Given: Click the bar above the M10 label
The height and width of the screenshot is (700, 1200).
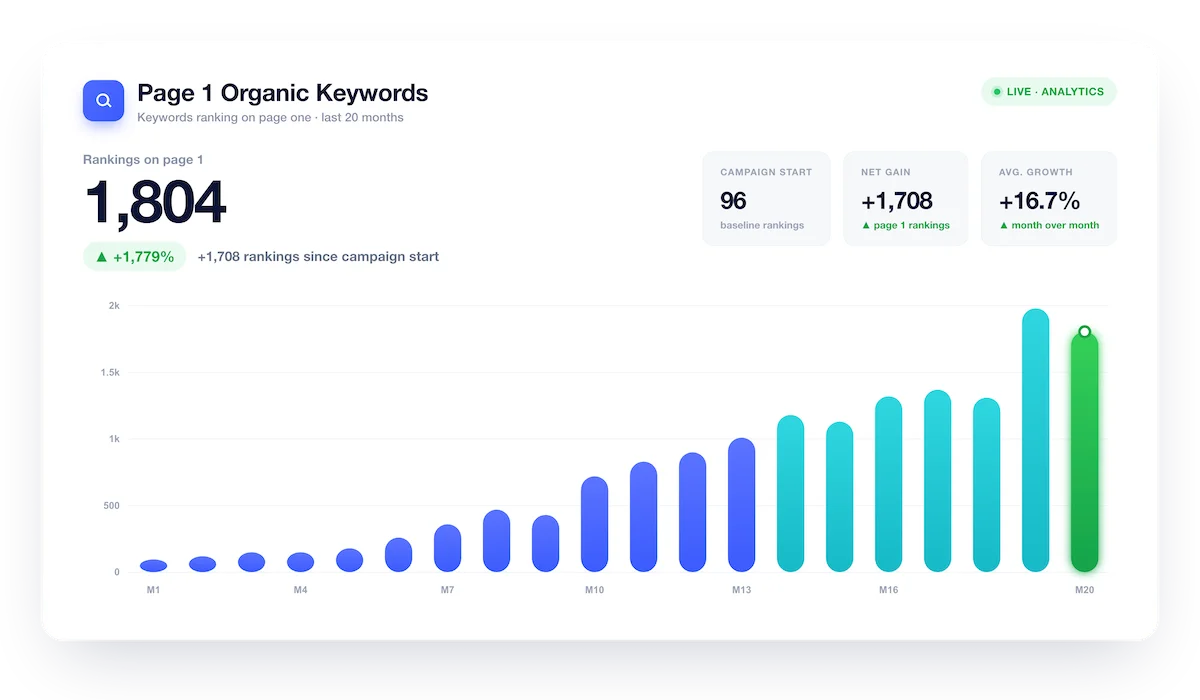Looking at the screenshot, I should point(595,524).
